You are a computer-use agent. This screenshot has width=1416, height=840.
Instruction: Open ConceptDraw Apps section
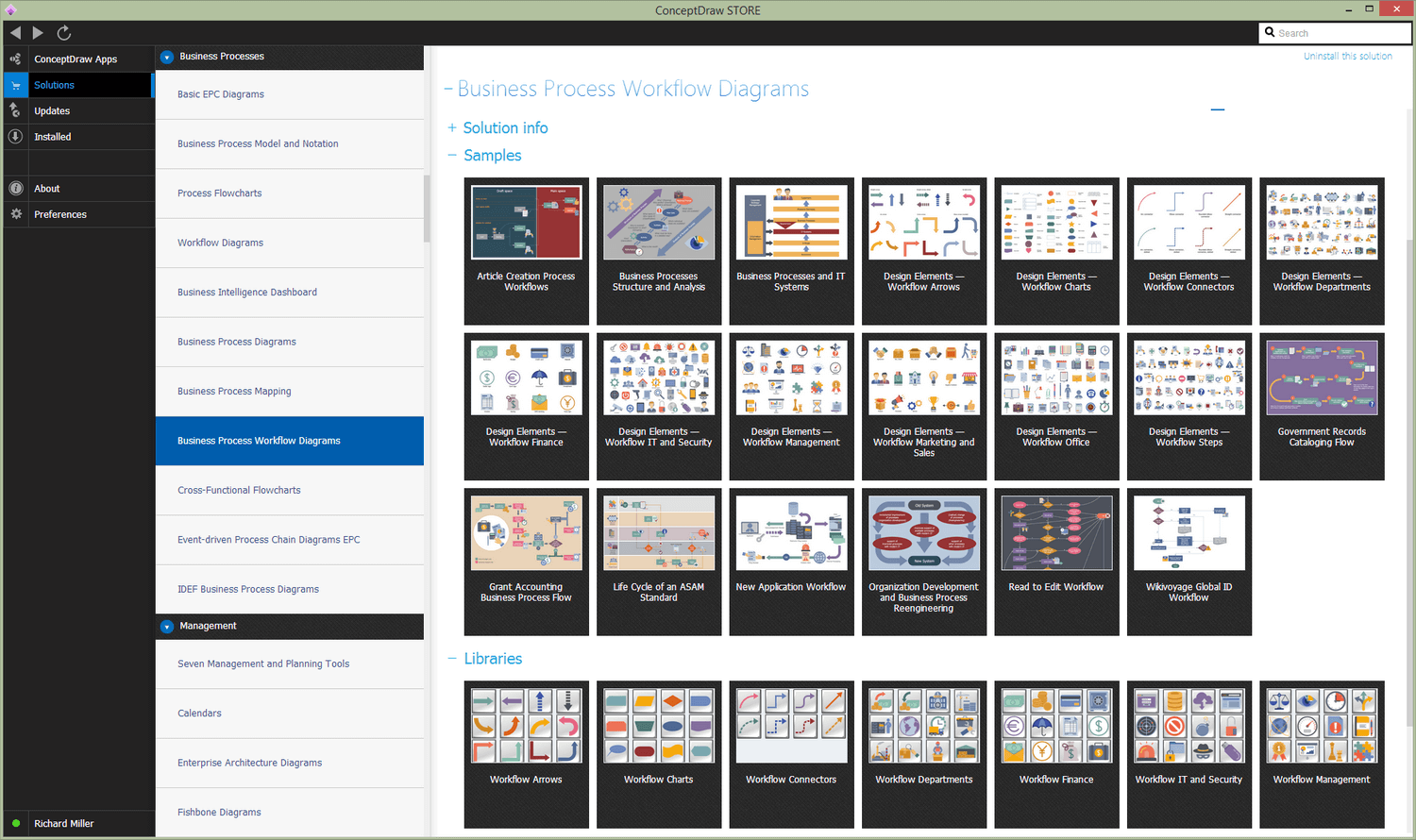[x=79, y=59]
